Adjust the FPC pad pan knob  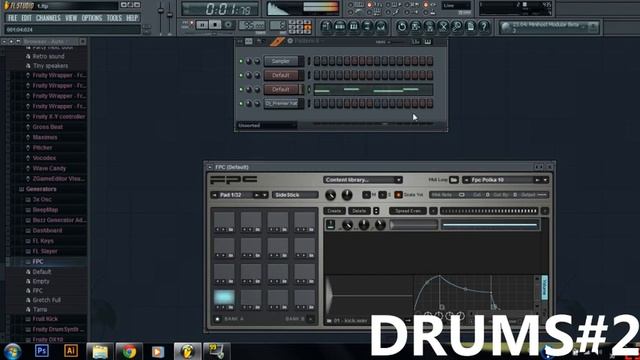[347, 195]
